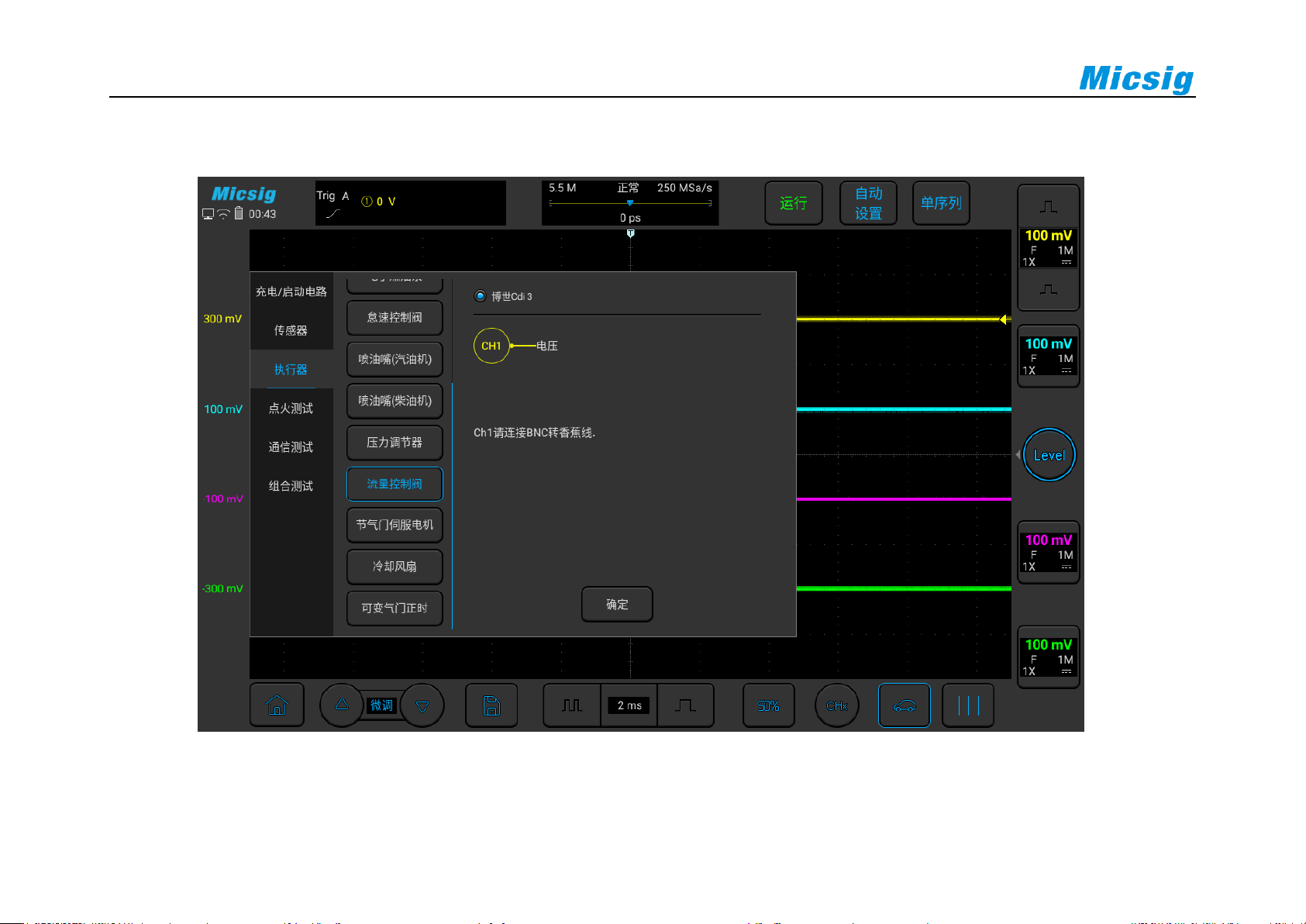Click the monitor connection status icon
The image size is (1306, 924).
click(208, 214)
